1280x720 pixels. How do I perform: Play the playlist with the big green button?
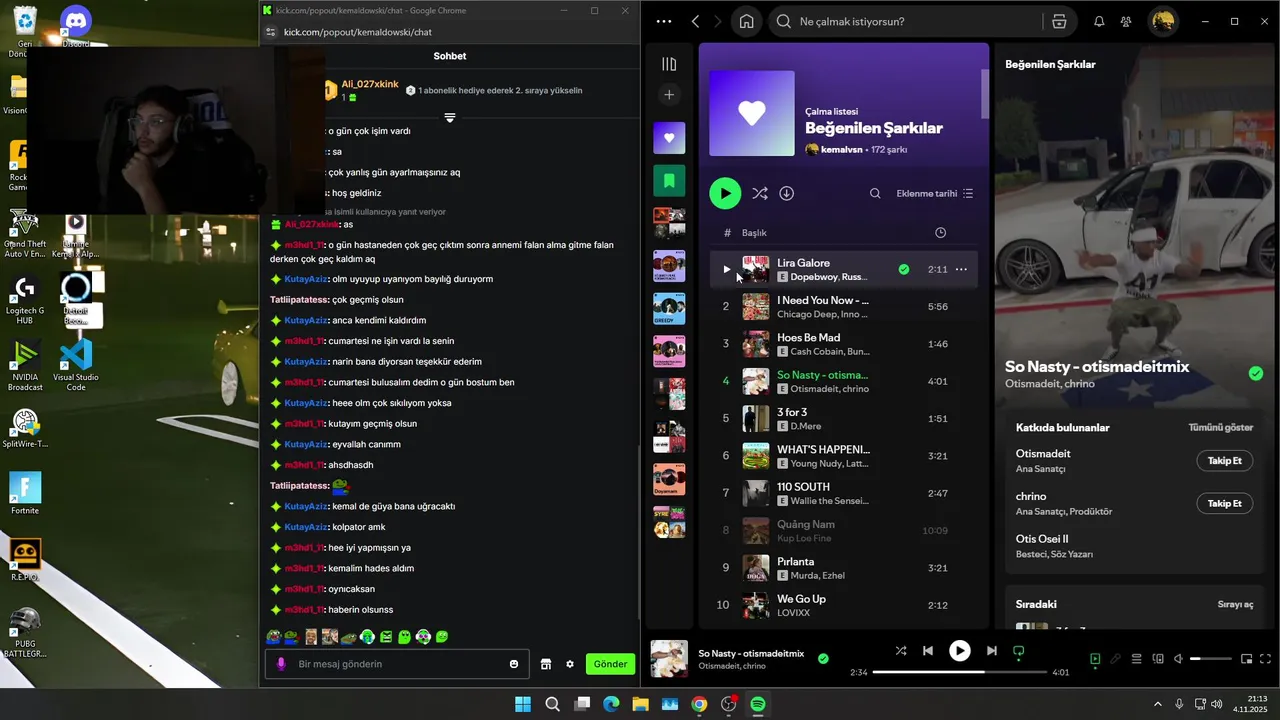725,193
